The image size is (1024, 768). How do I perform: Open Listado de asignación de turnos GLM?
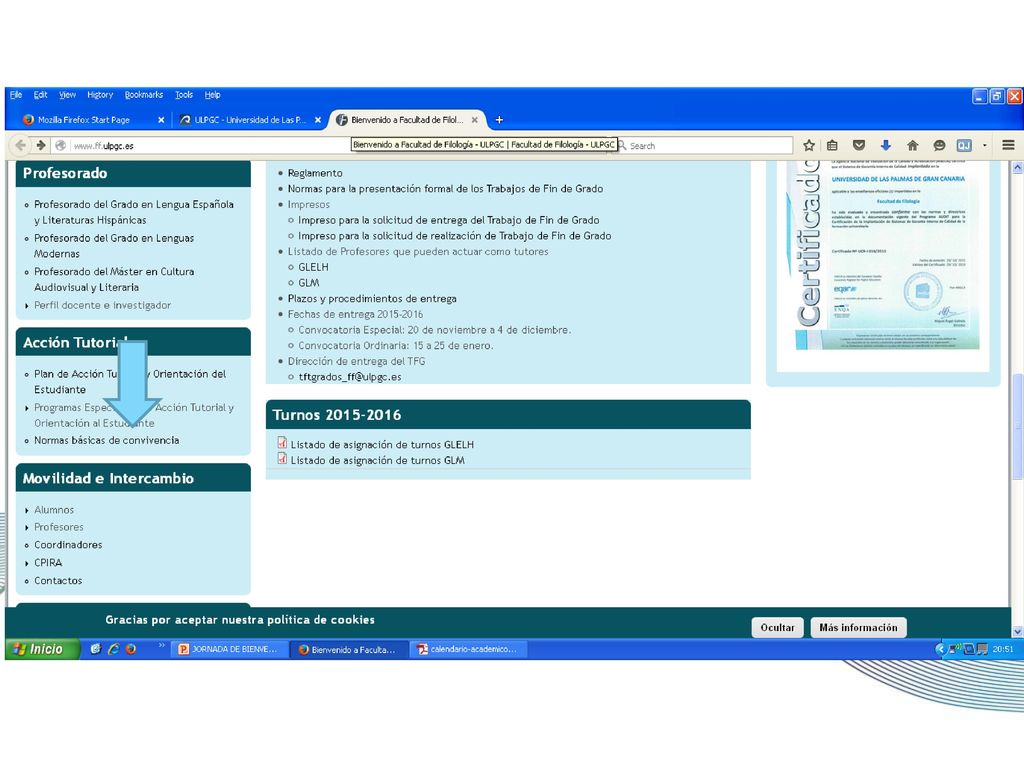377,460
